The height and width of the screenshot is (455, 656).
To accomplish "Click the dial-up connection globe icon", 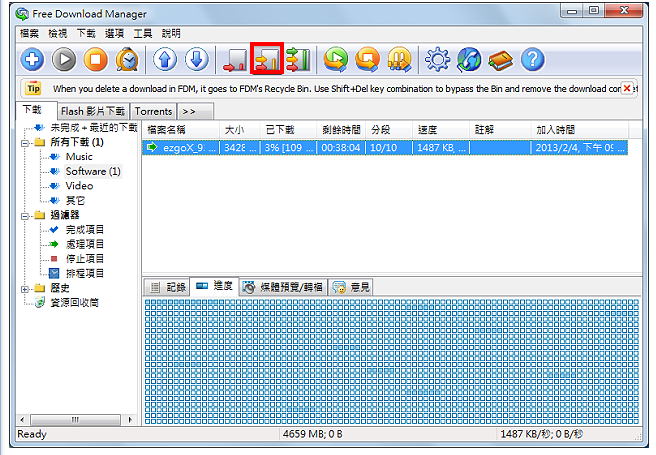I will 469,59.
